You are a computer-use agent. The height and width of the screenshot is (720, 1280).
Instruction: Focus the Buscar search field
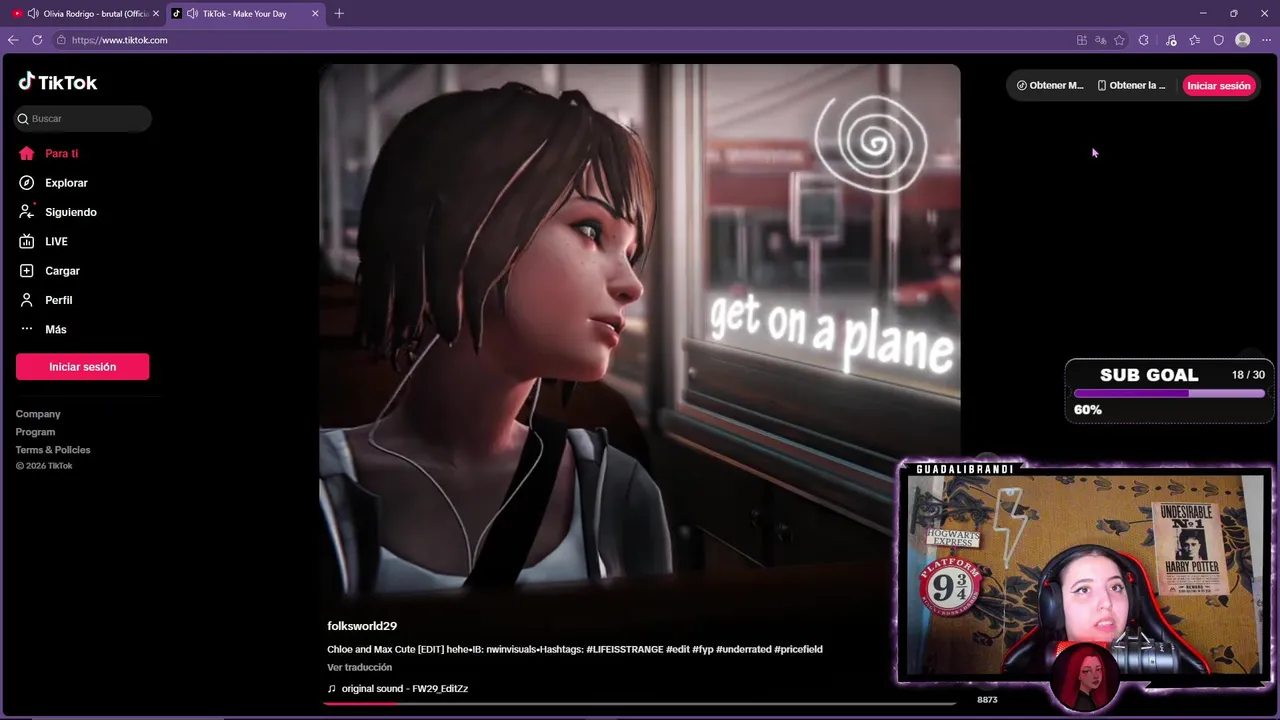tap(83, 118)
